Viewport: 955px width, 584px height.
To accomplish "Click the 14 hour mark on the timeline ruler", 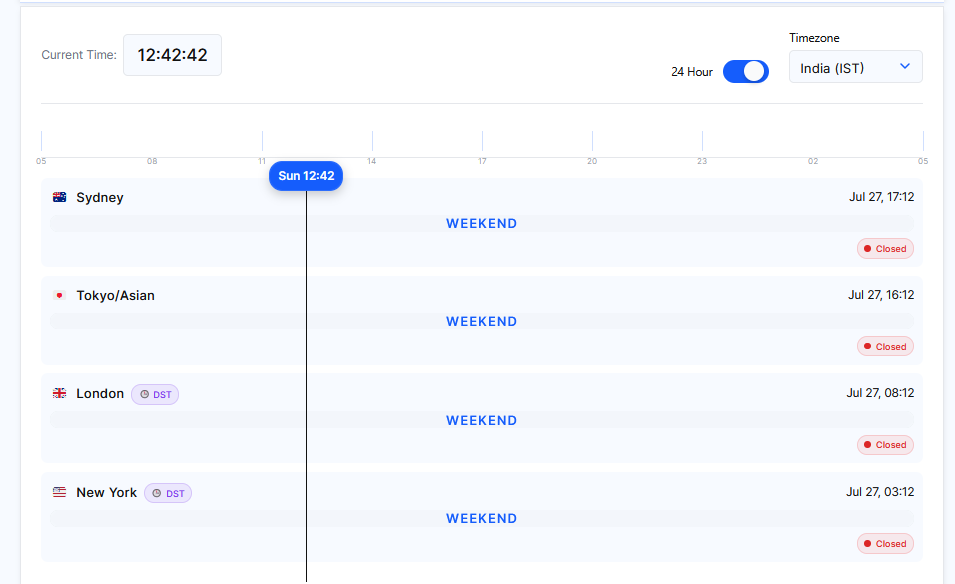I will (x=371, y=160).
